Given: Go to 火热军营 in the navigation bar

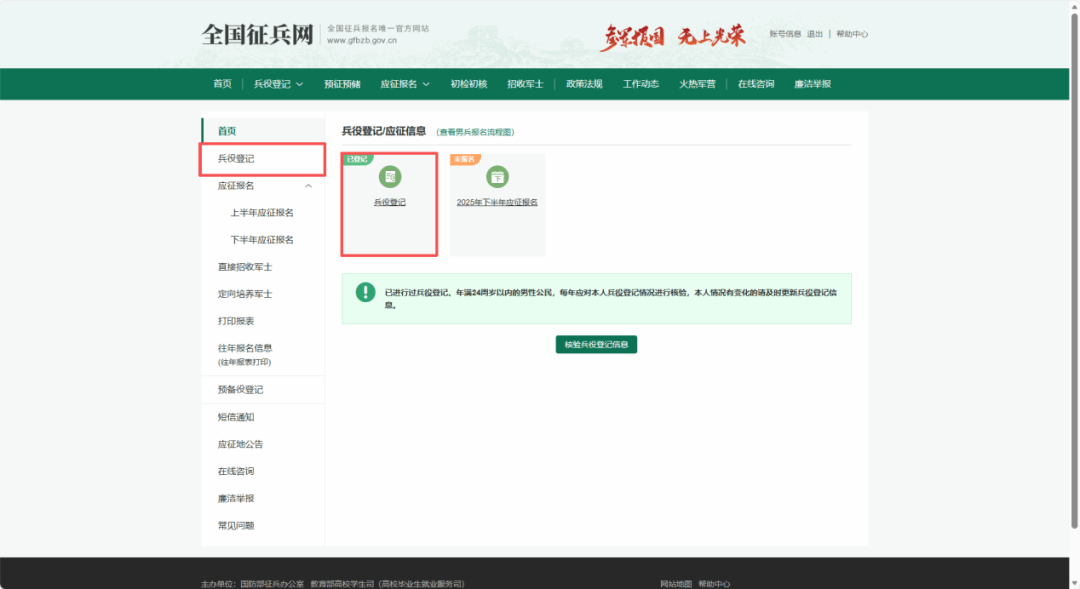Looking at the screenshot, I should point(697,84).
